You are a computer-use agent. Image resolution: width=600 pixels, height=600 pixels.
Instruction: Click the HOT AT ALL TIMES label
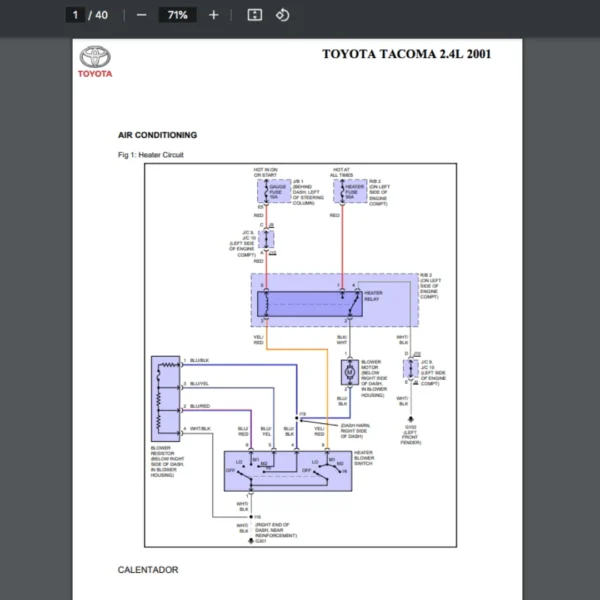click(342, 172)
